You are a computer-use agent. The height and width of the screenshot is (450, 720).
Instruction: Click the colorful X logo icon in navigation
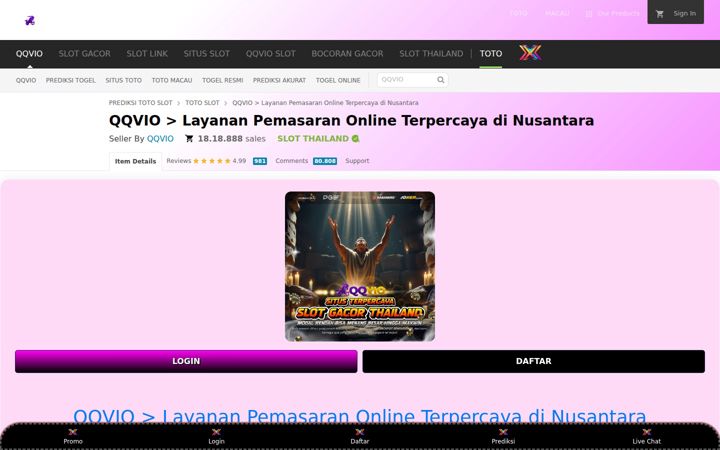tap(530, 53)
